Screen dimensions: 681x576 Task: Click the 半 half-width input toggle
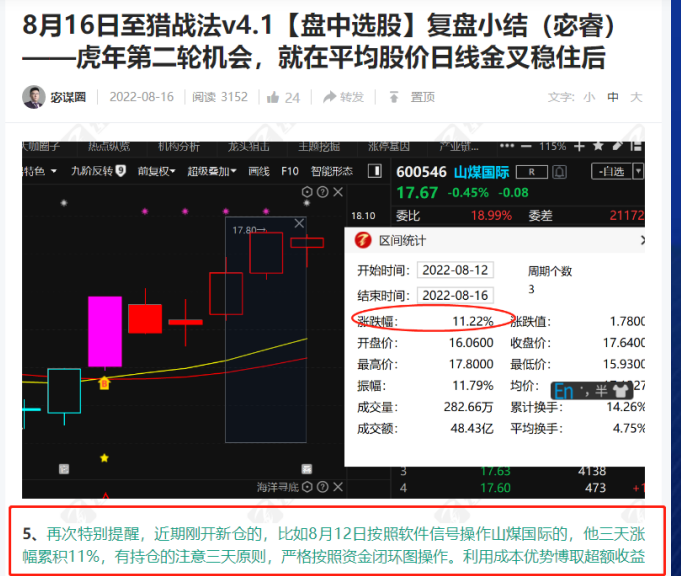click(601, 391)
